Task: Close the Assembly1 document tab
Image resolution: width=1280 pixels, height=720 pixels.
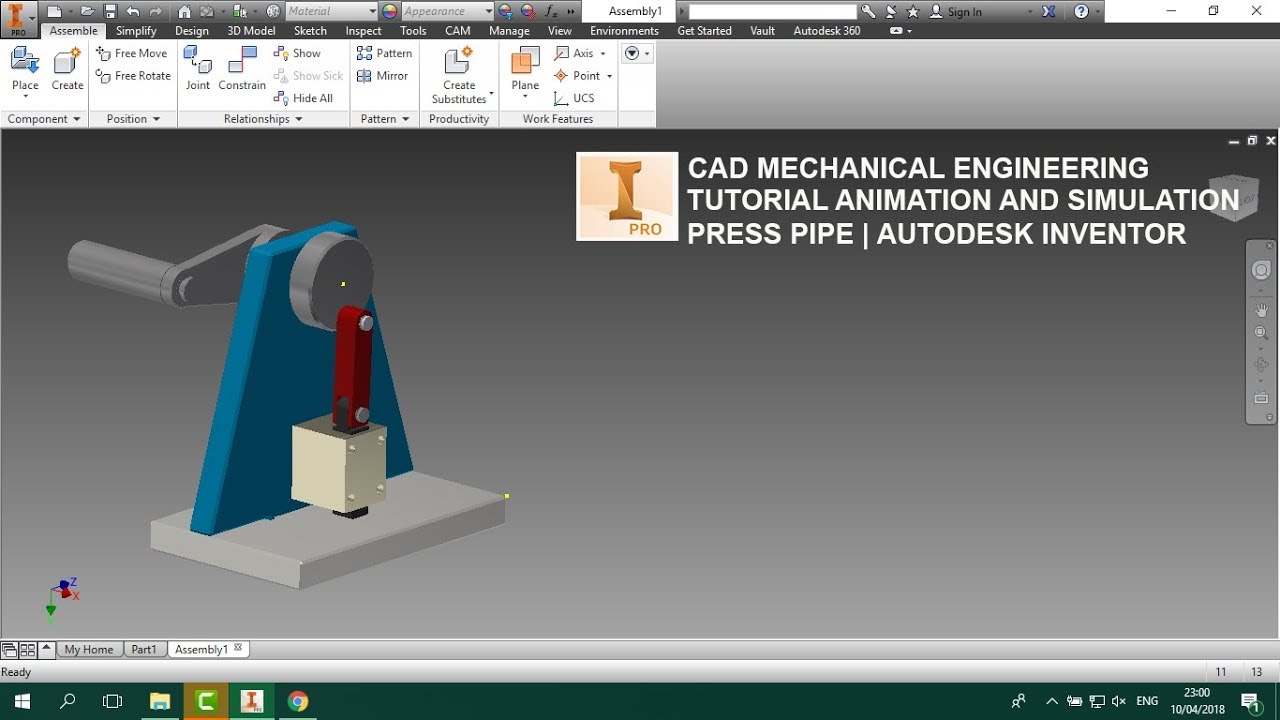Action: click(238, 648)
